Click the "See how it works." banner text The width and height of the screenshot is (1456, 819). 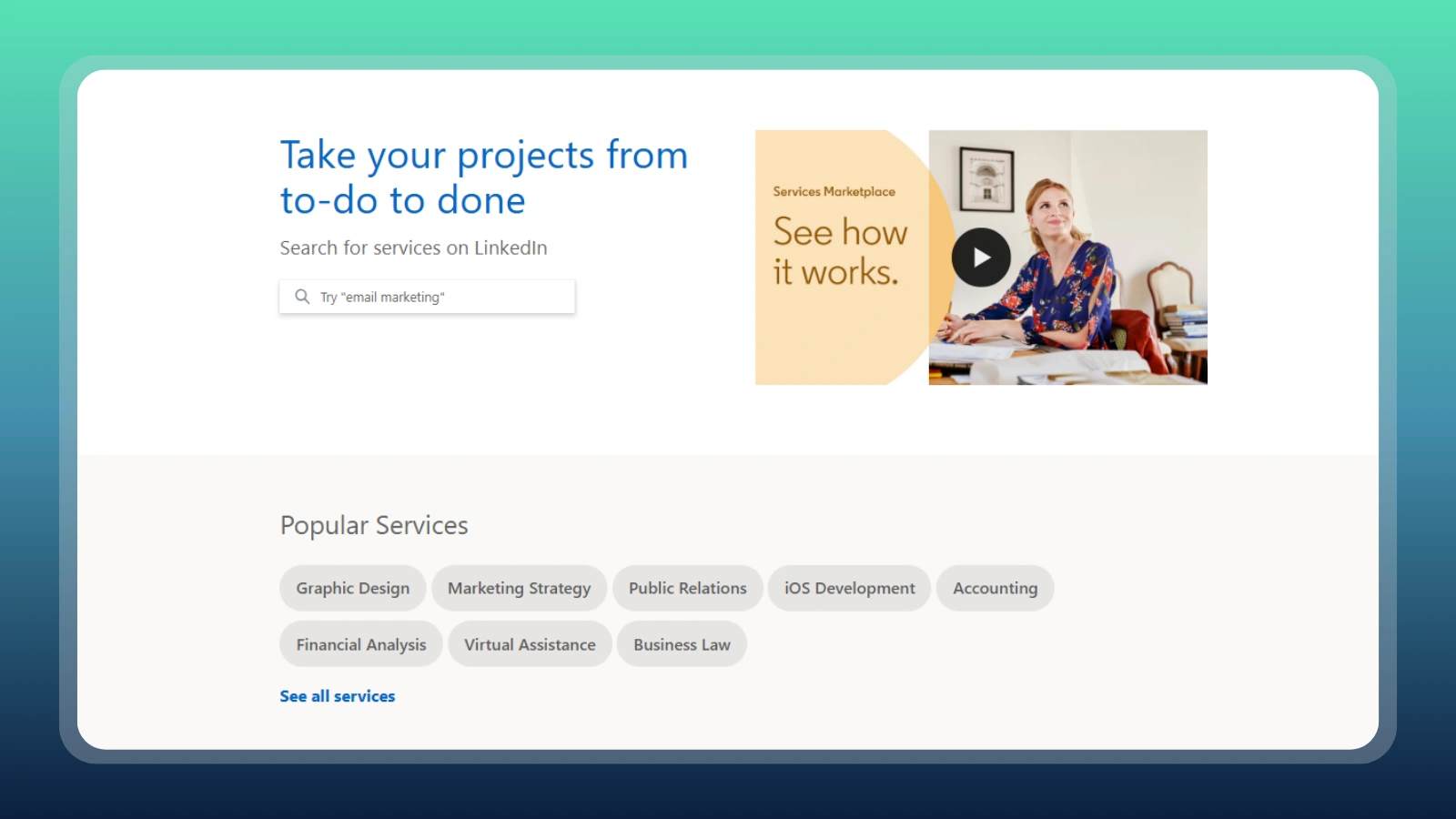(840, 251)
